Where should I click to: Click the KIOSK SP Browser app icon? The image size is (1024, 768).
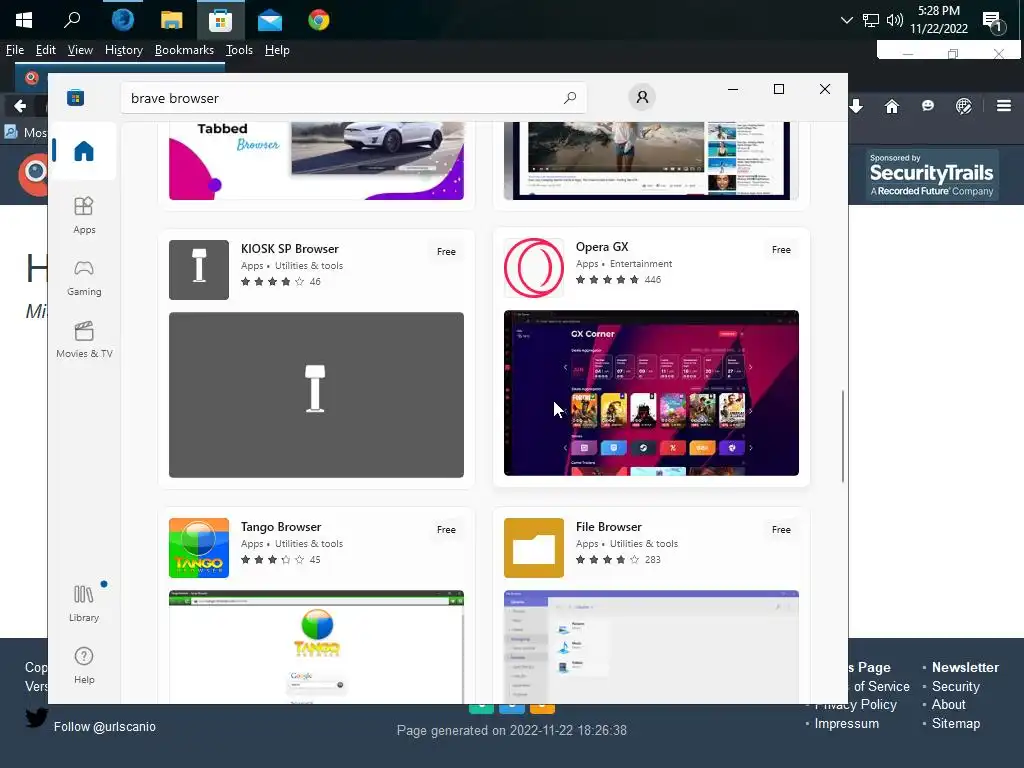tap(199, 270)
